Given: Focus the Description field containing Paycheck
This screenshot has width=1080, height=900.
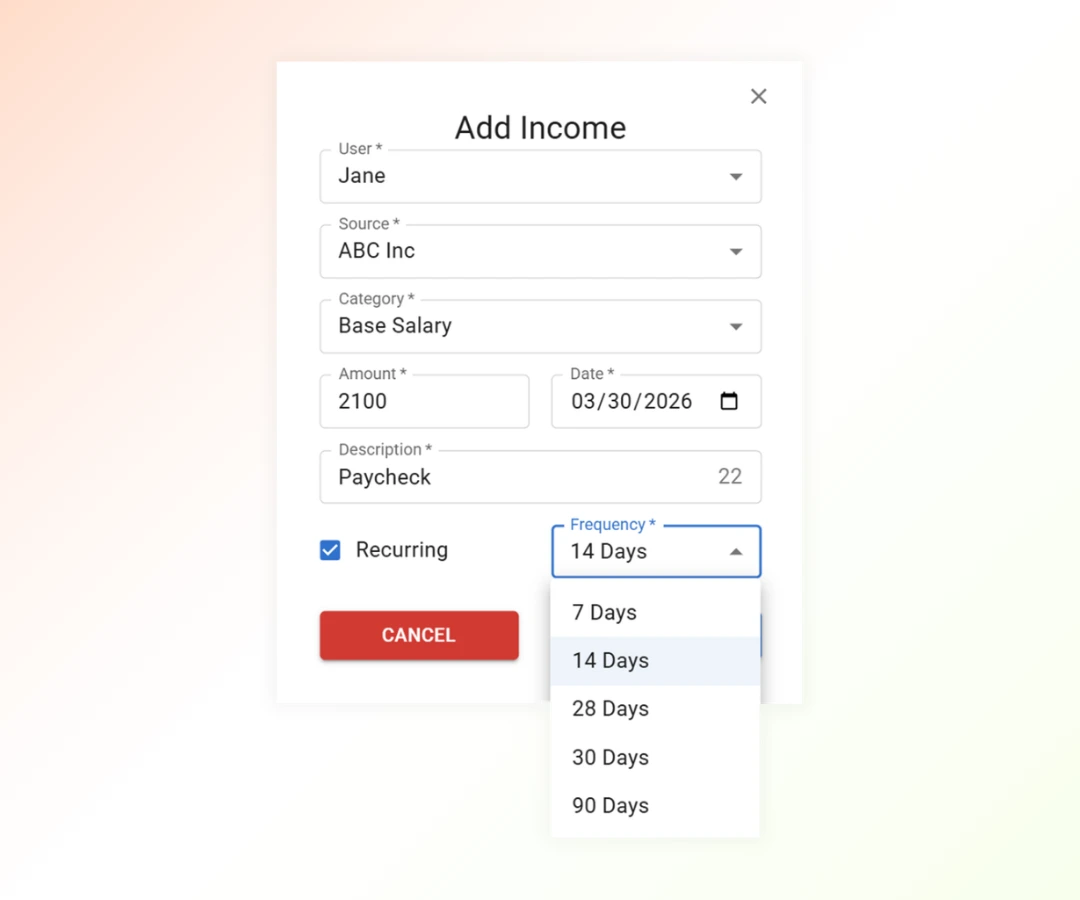Looking at the screenshot, I should coord(540,477).
